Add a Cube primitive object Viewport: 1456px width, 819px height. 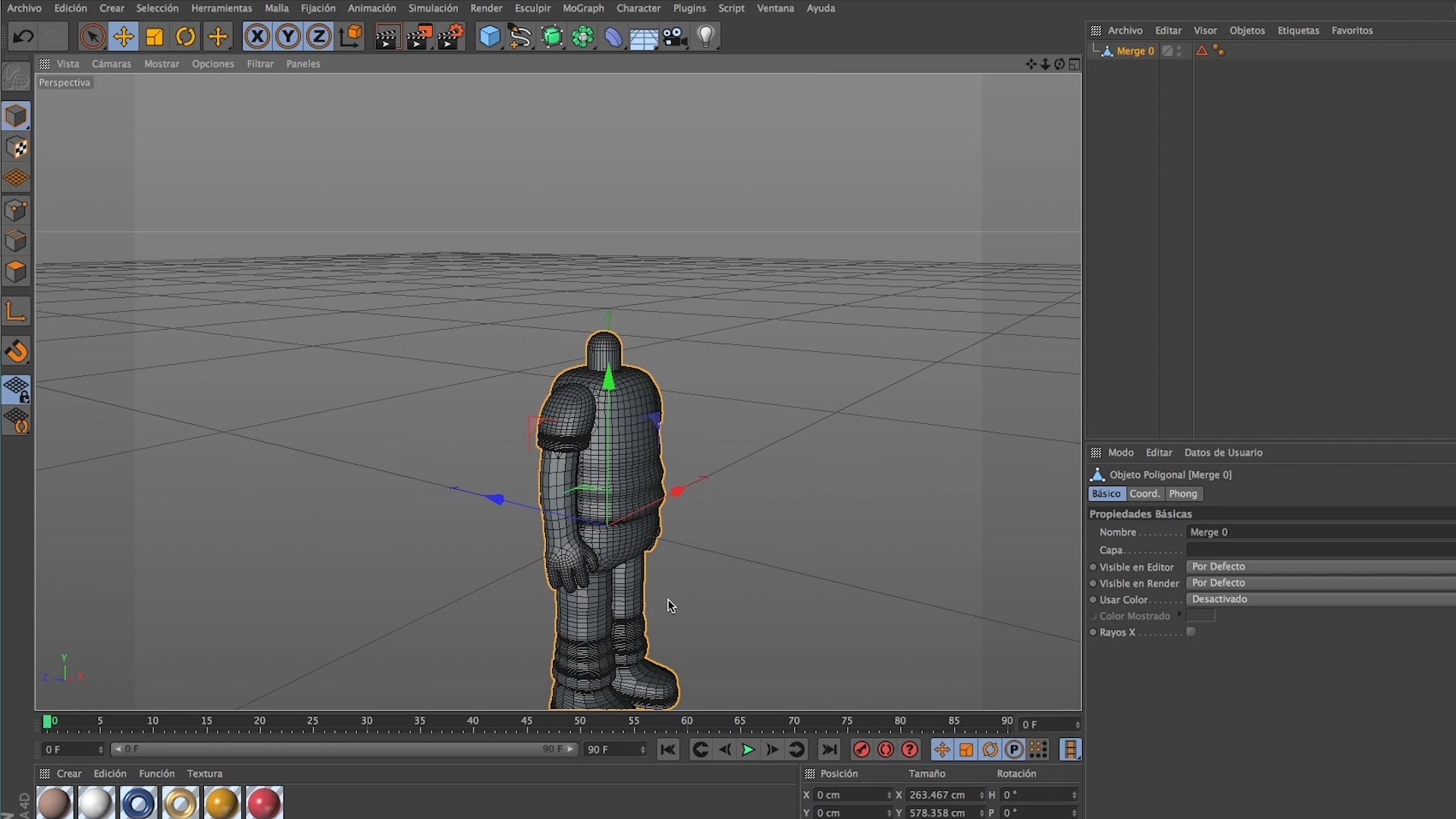490,36
